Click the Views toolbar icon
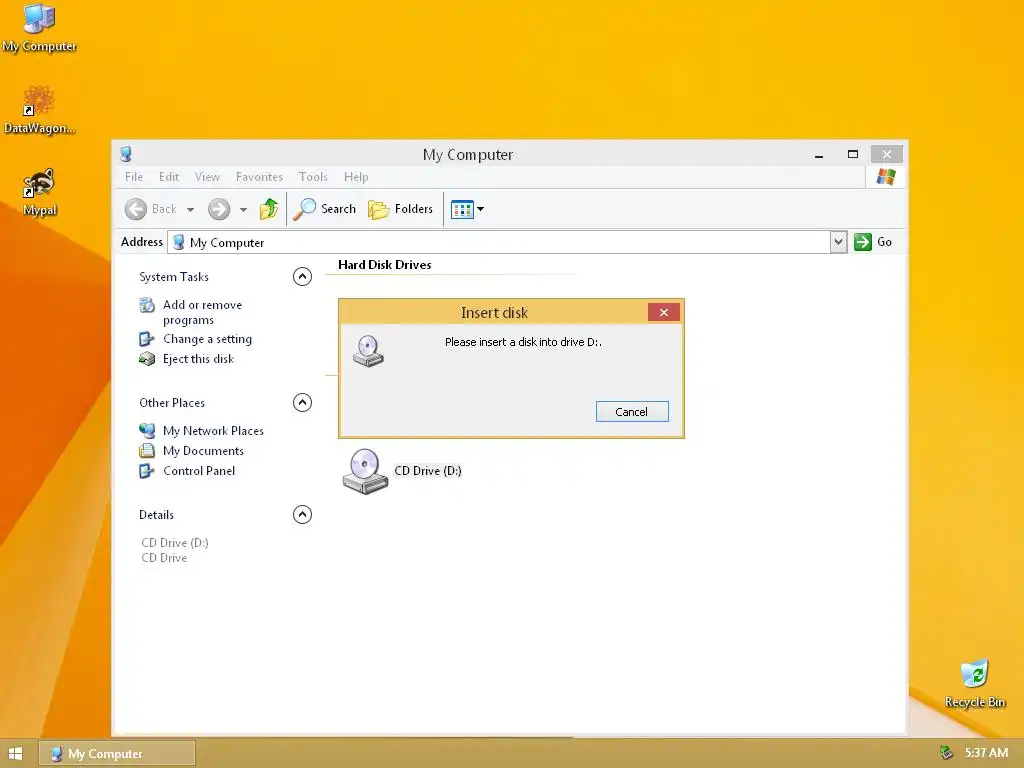This screenshot has height=768, width=1024. pyautogui.click(x=462, y=210)
